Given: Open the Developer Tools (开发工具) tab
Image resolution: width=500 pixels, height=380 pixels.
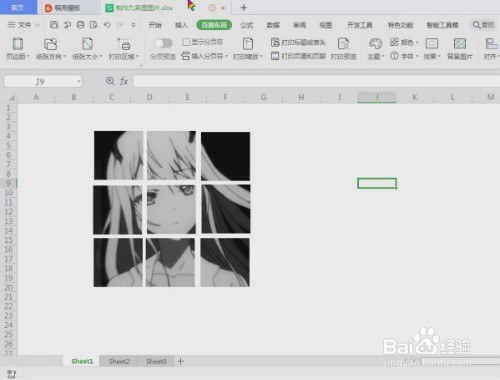Looking at the screenshot, I should [360, 25].
